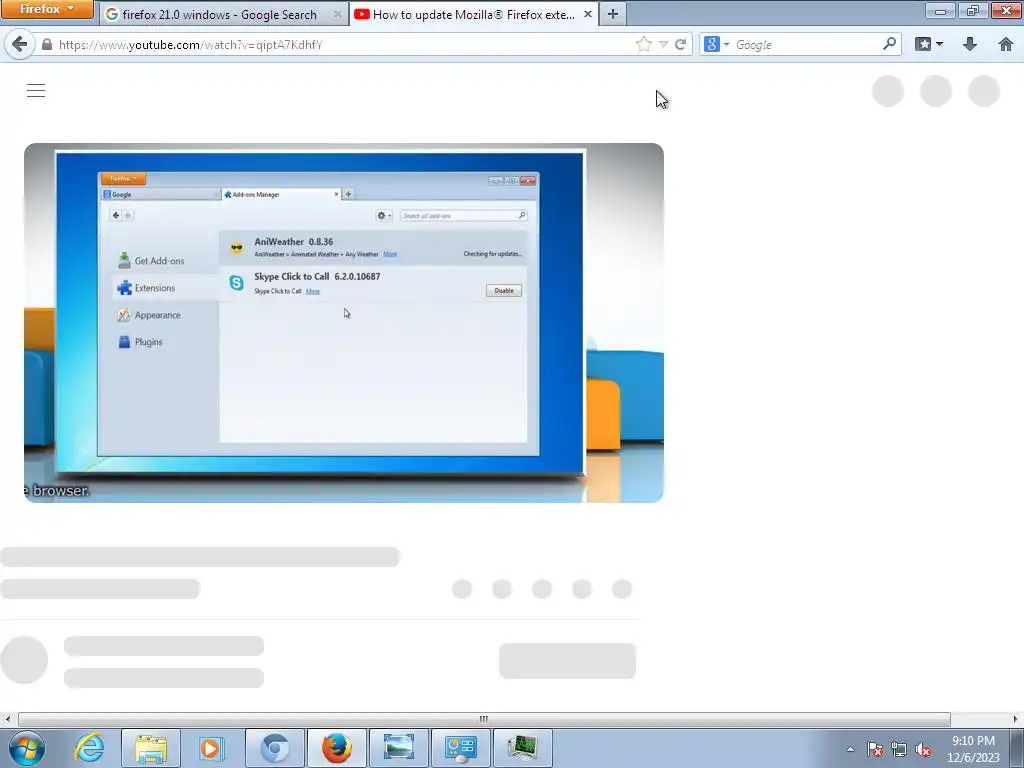Restore down the Firefox window
The image size is (1024, 768).
972,10
